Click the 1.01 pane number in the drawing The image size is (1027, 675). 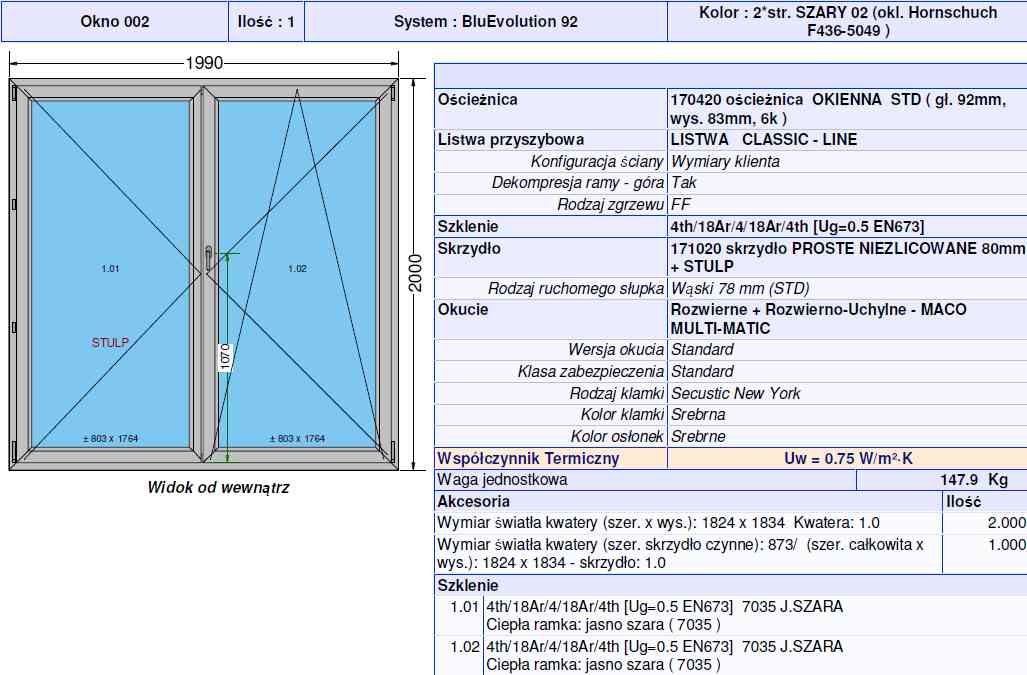pyautogui.click(x=110, y=269)
